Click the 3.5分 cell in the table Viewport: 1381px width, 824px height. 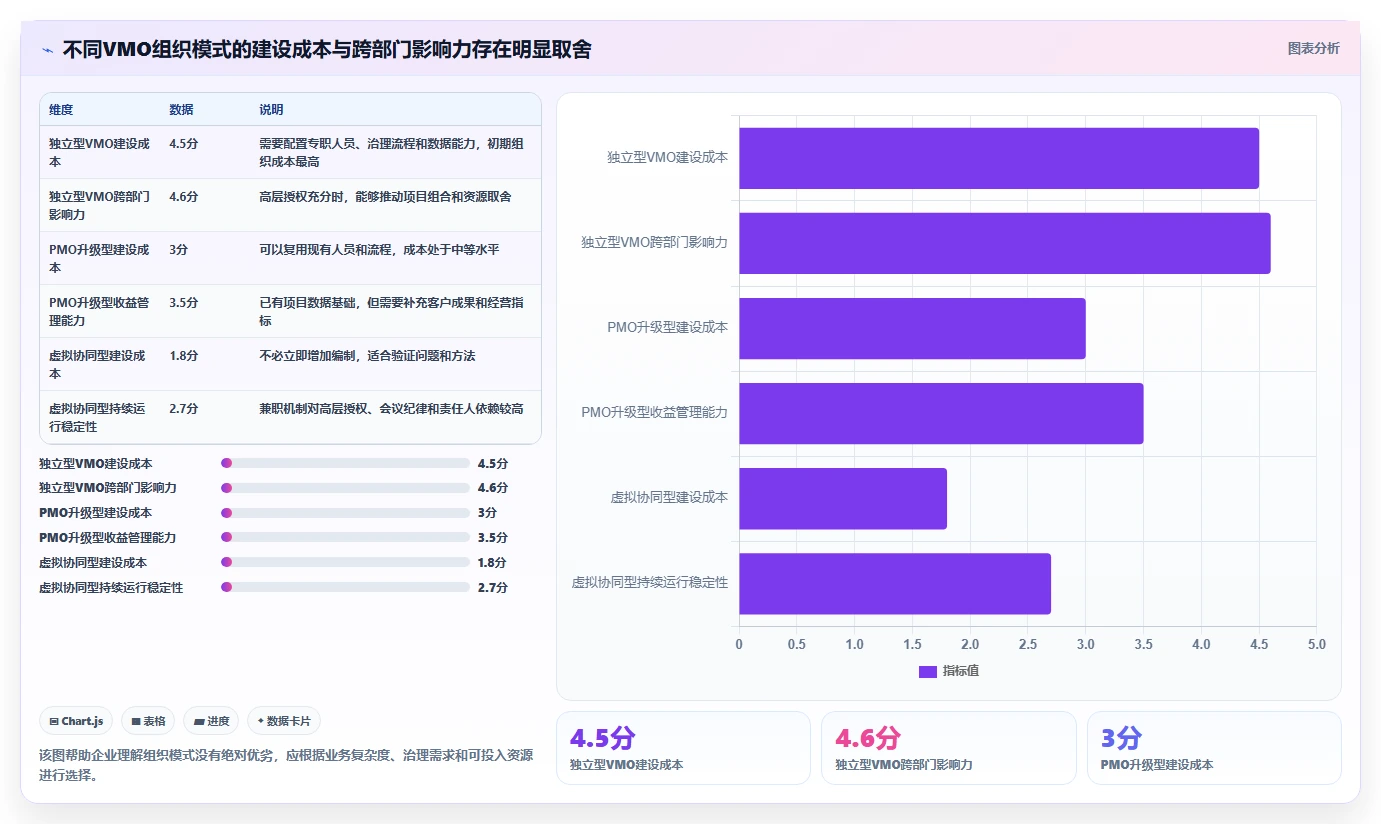pyautogui.click(x=184, y=303)
